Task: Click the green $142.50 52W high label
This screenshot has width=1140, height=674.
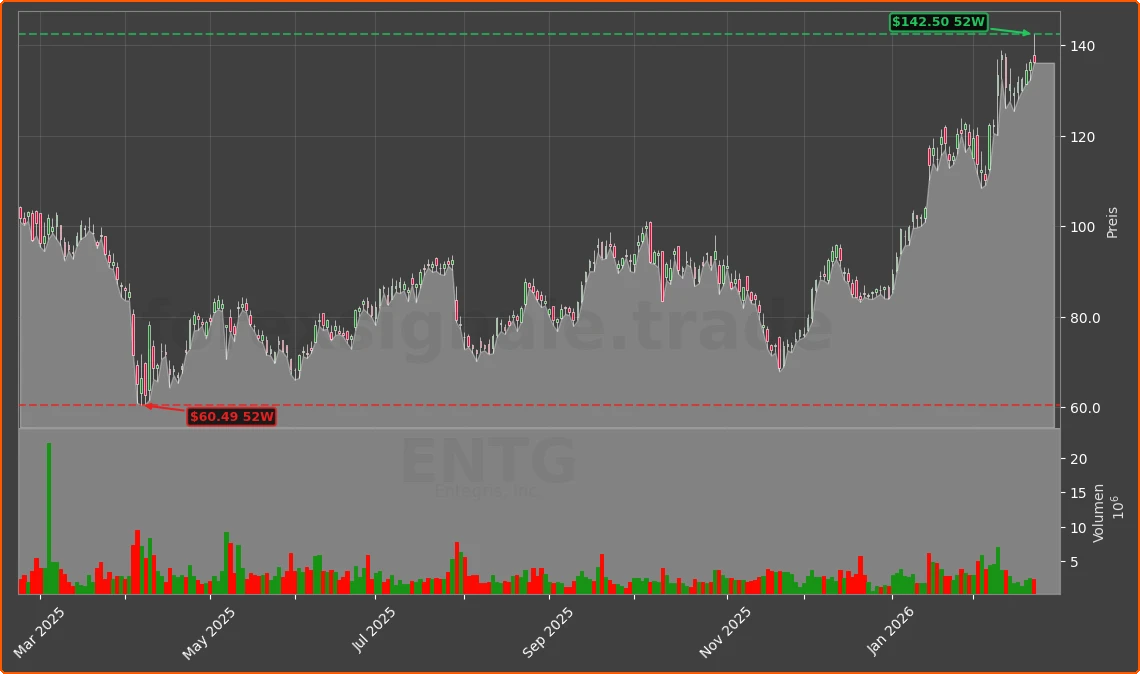Action: [938, 20]
